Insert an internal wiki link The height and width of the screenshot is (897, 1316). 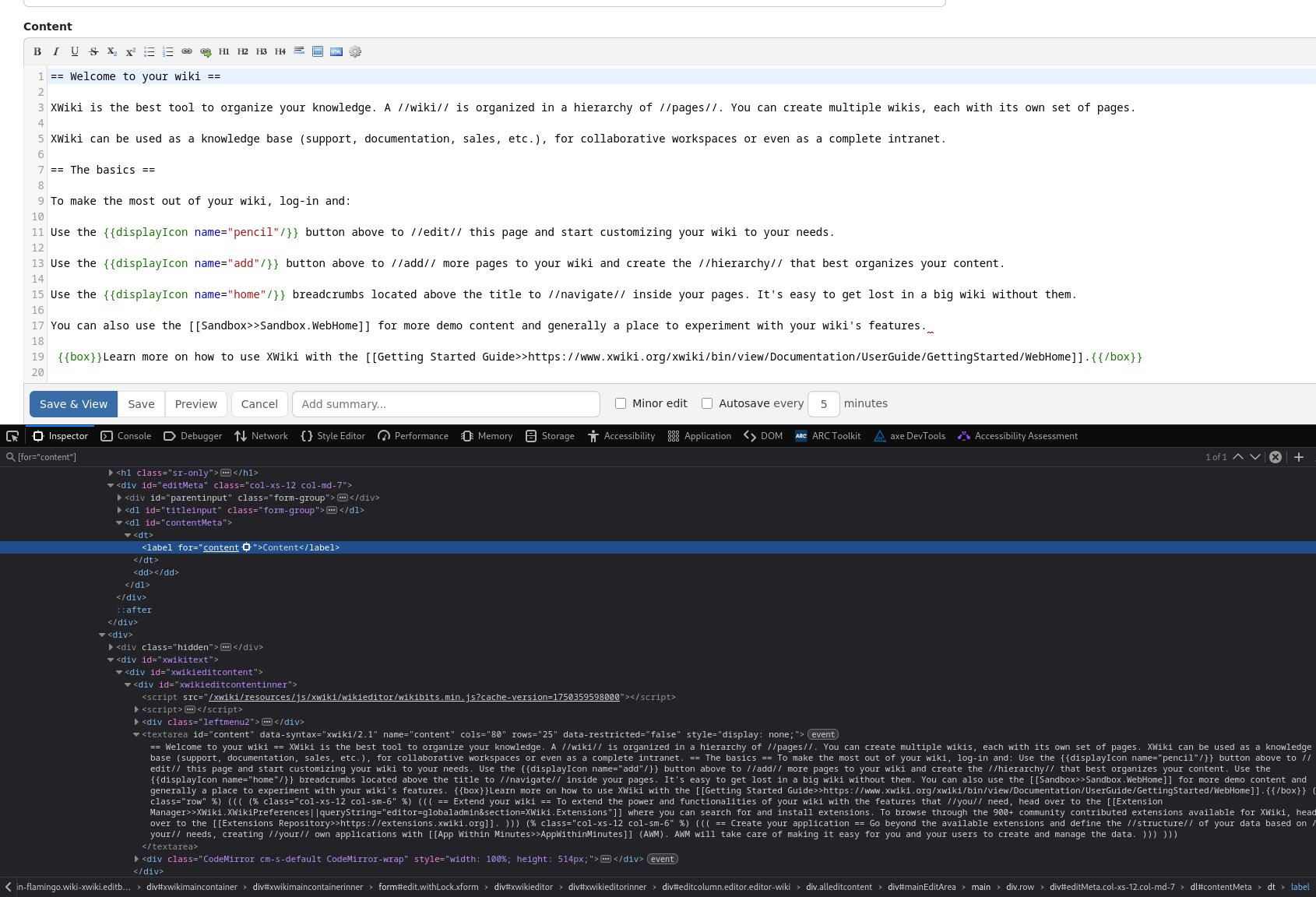click(x=187, y=51)
